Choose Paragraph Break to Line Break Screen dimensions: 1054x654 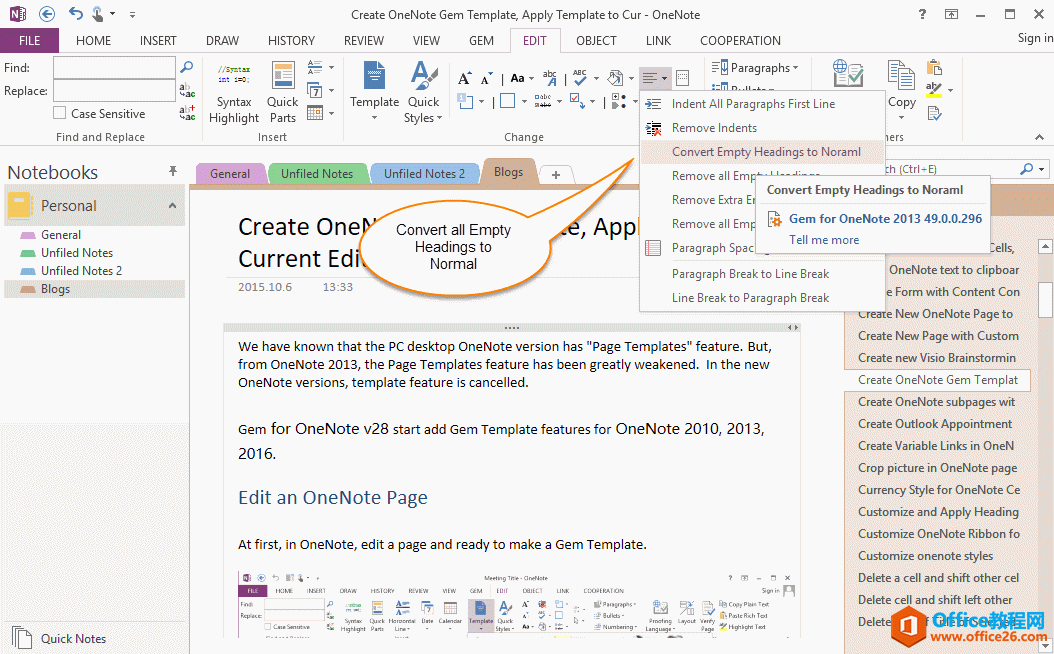[750, 274]
